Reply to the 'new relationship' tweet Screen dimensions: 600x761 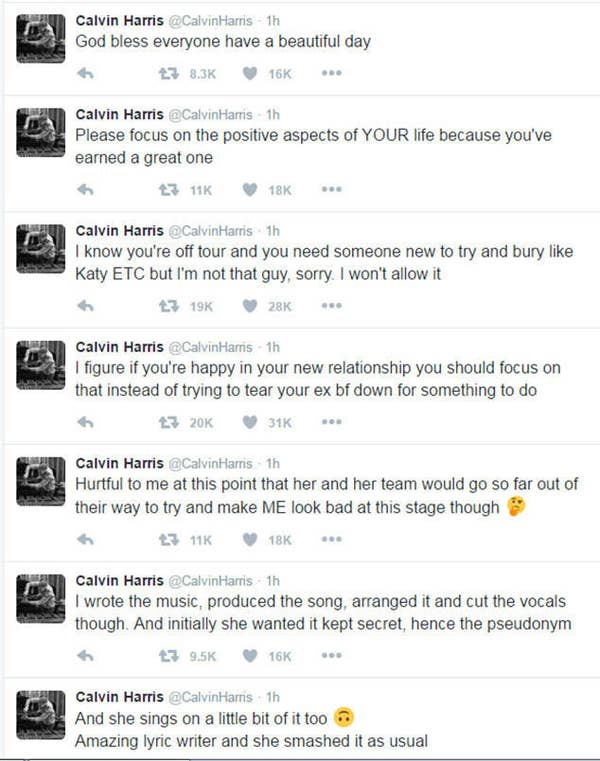tap(86, 423)
